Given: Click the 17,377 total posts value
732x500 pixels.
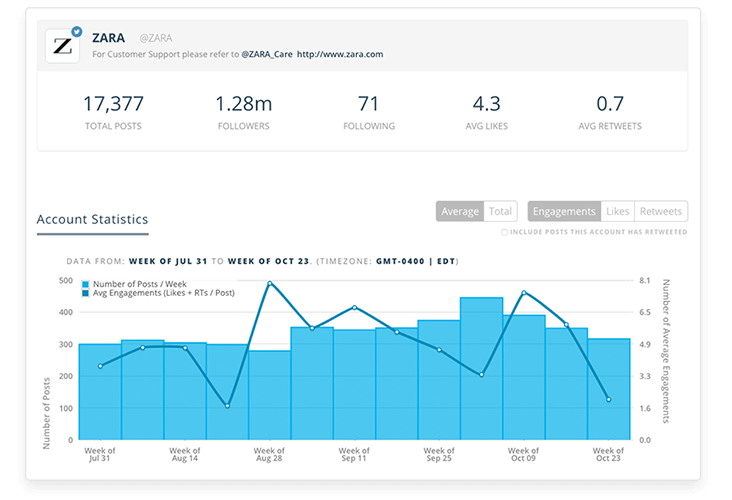Looking at the screenshot, I should 113,104.
